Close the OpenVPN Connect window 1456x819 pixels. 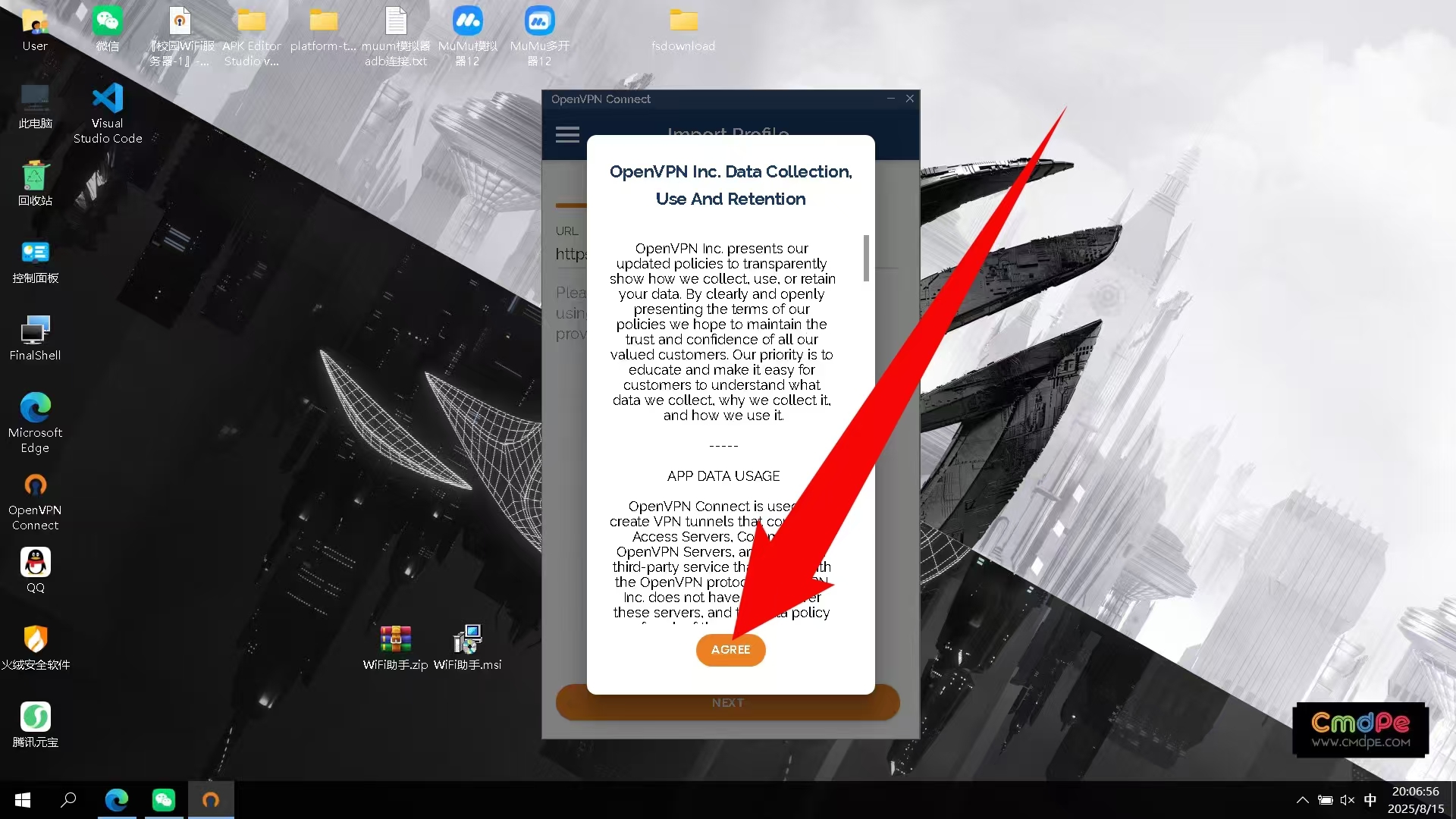pos(910,99)
